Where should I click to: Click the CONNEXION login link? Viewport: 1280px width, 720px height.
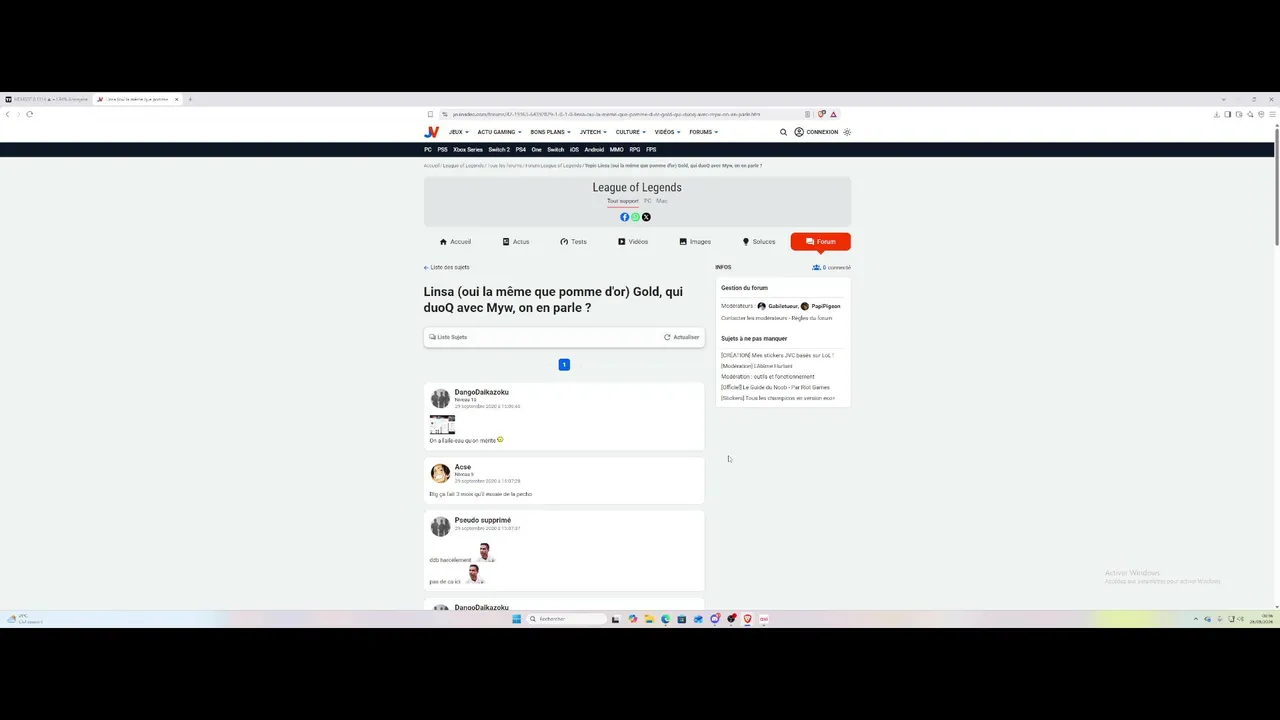point(822,132)
